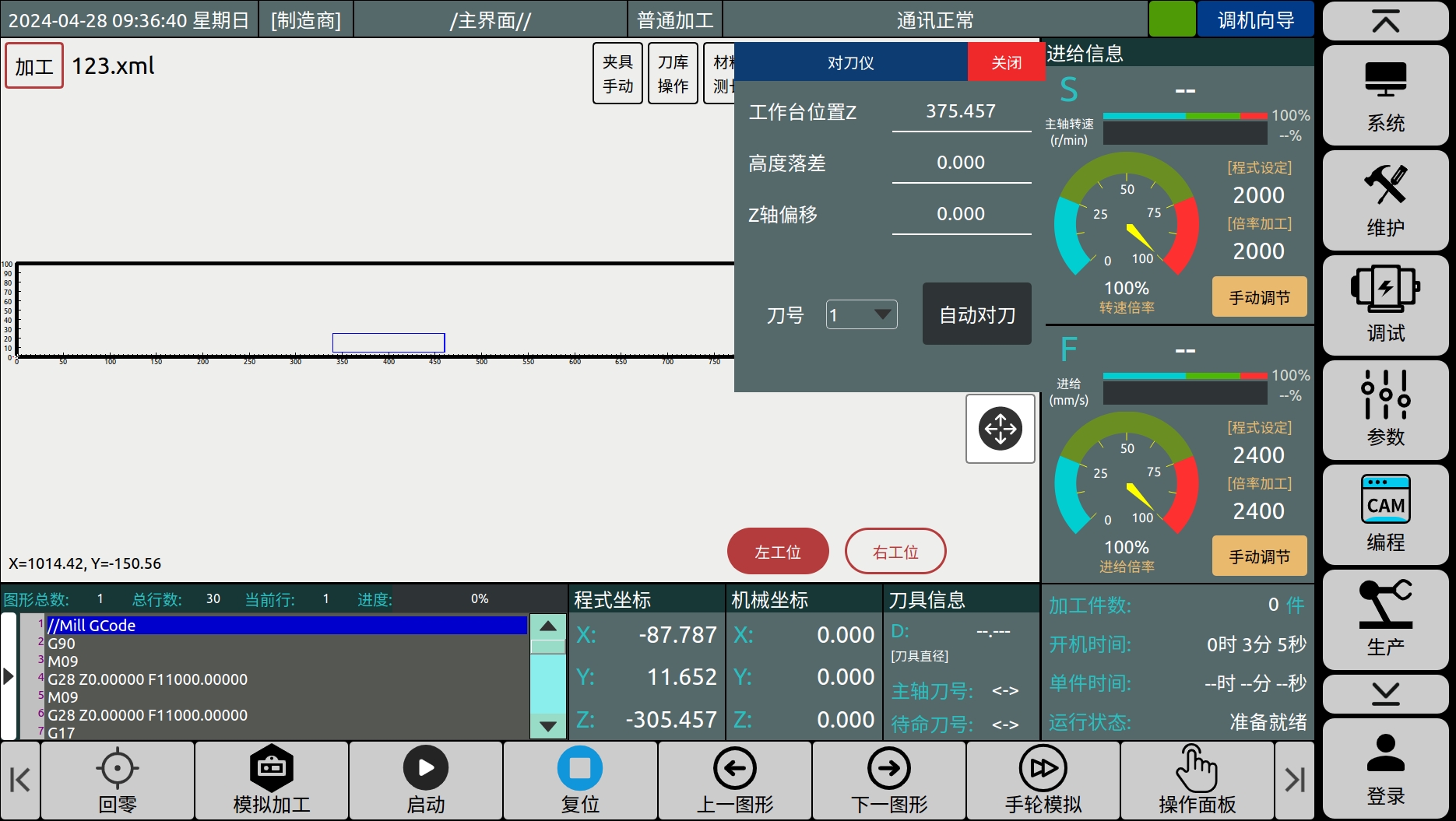Image resolution: width=1456 pixels, height=821 pixels.
Task: Click the pan/move view arrows icon
Action: pos(1001,429)
